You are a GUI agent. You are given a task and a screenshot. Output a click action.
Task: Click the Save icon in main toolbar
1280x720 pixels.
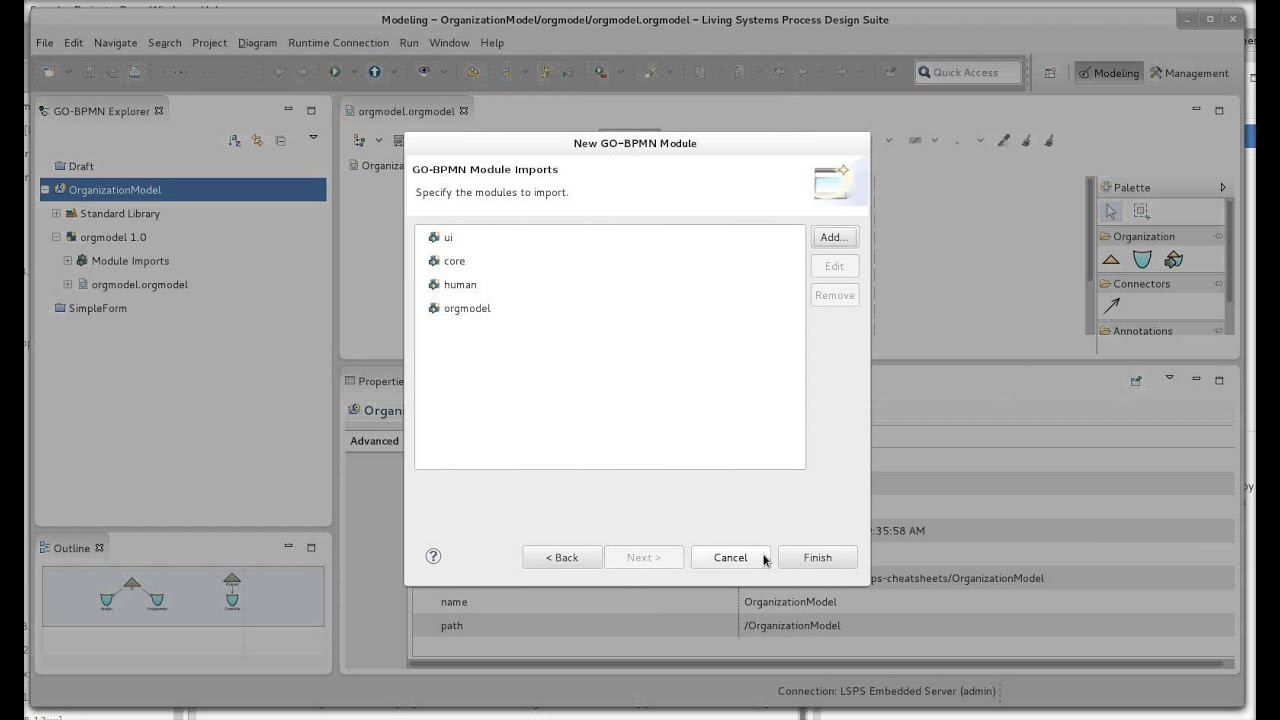point(89,72)
